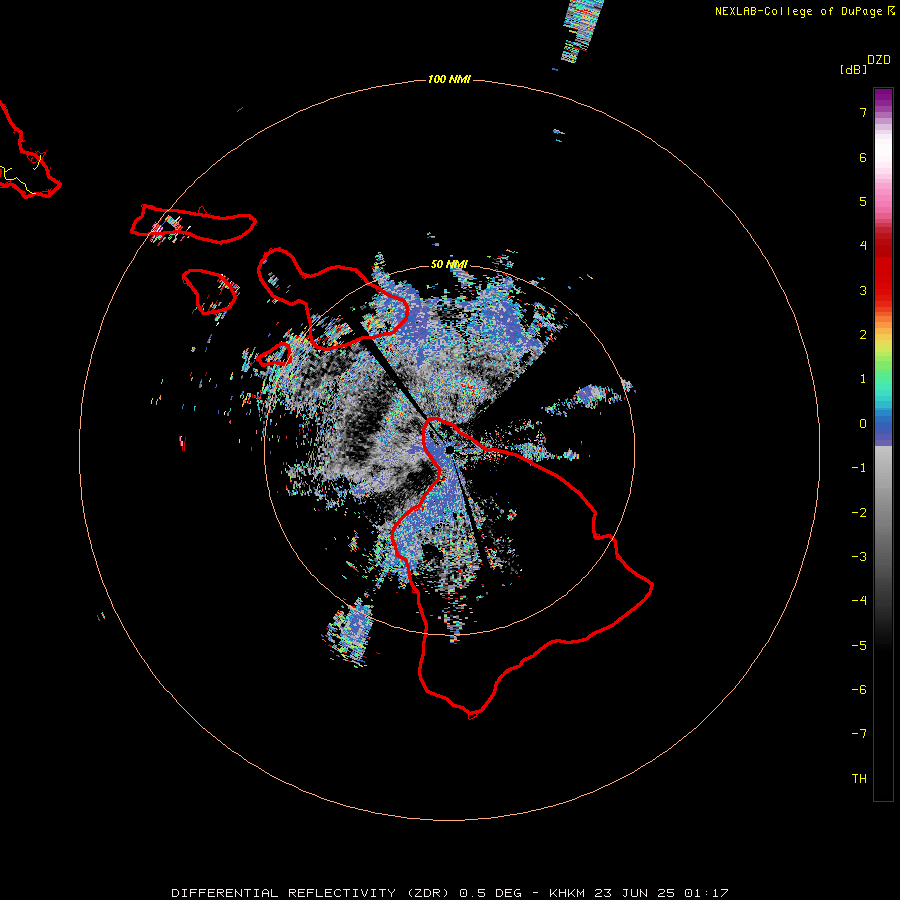The image size is (900, 900).
Task: Click the 2 value on color scale
Action: pyautogui.click(x=863, y=335)
